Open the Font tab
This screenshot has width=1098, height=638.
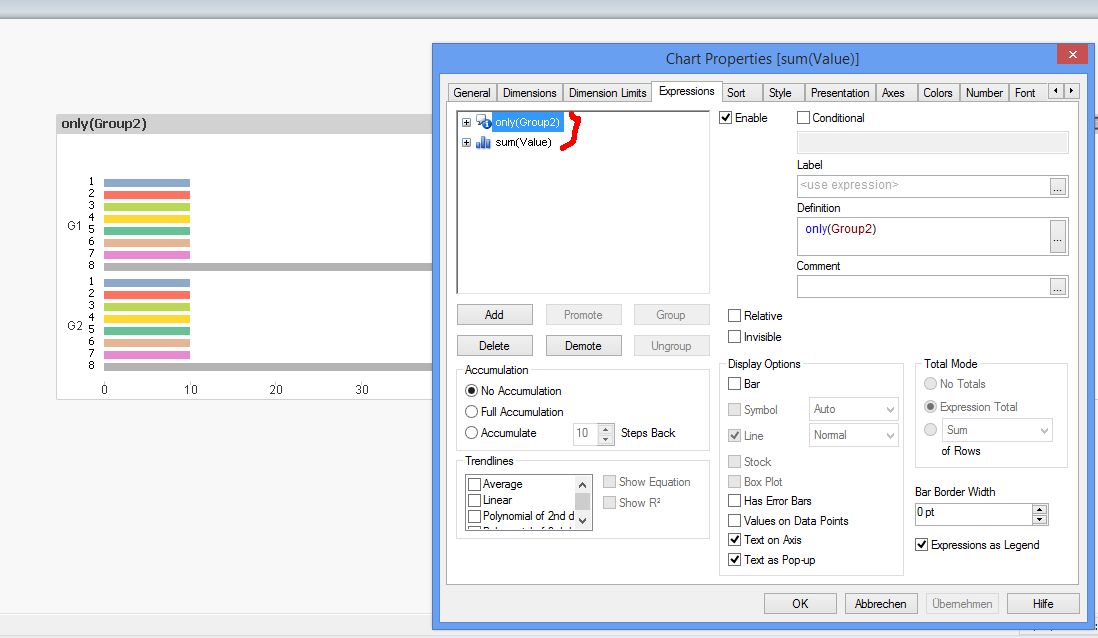pyautogui.click(x=1025, y=93)
